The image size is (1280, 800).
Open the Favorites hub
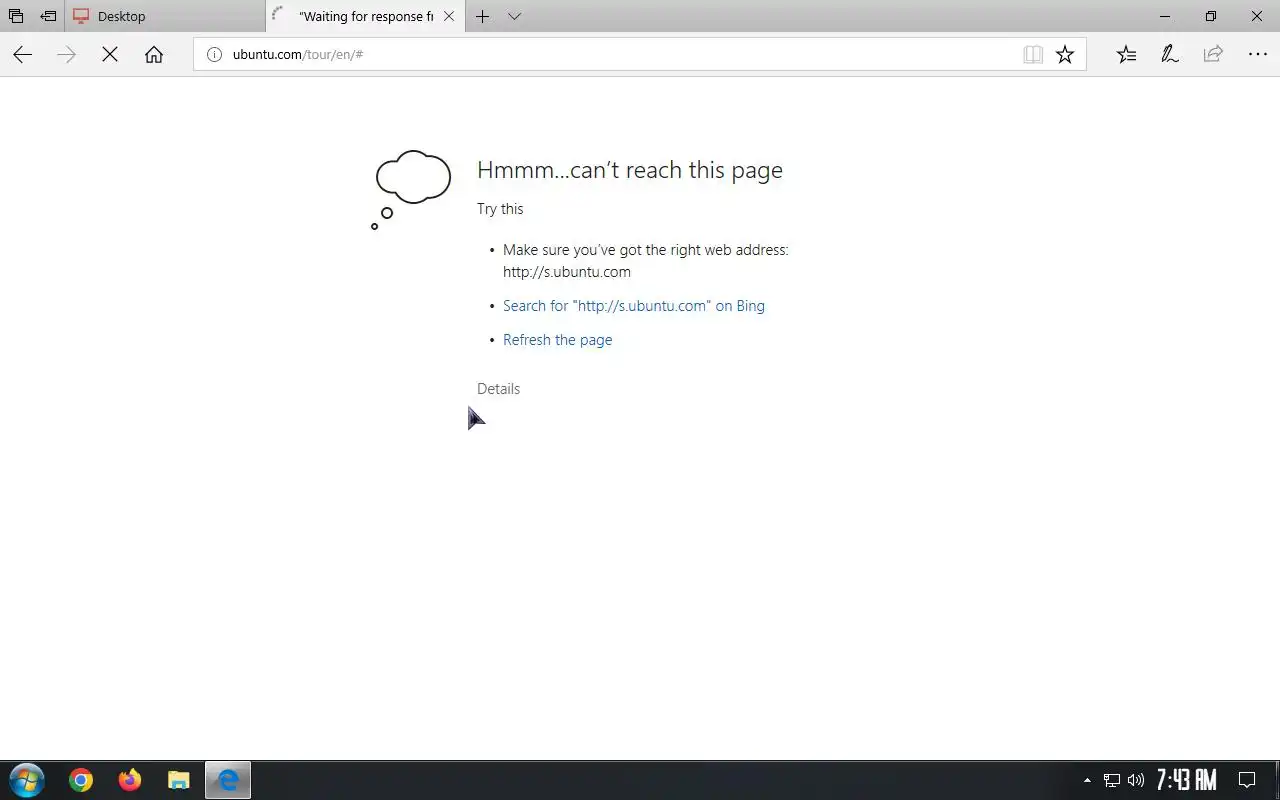pyautogui.click(x=1126, y=55)
